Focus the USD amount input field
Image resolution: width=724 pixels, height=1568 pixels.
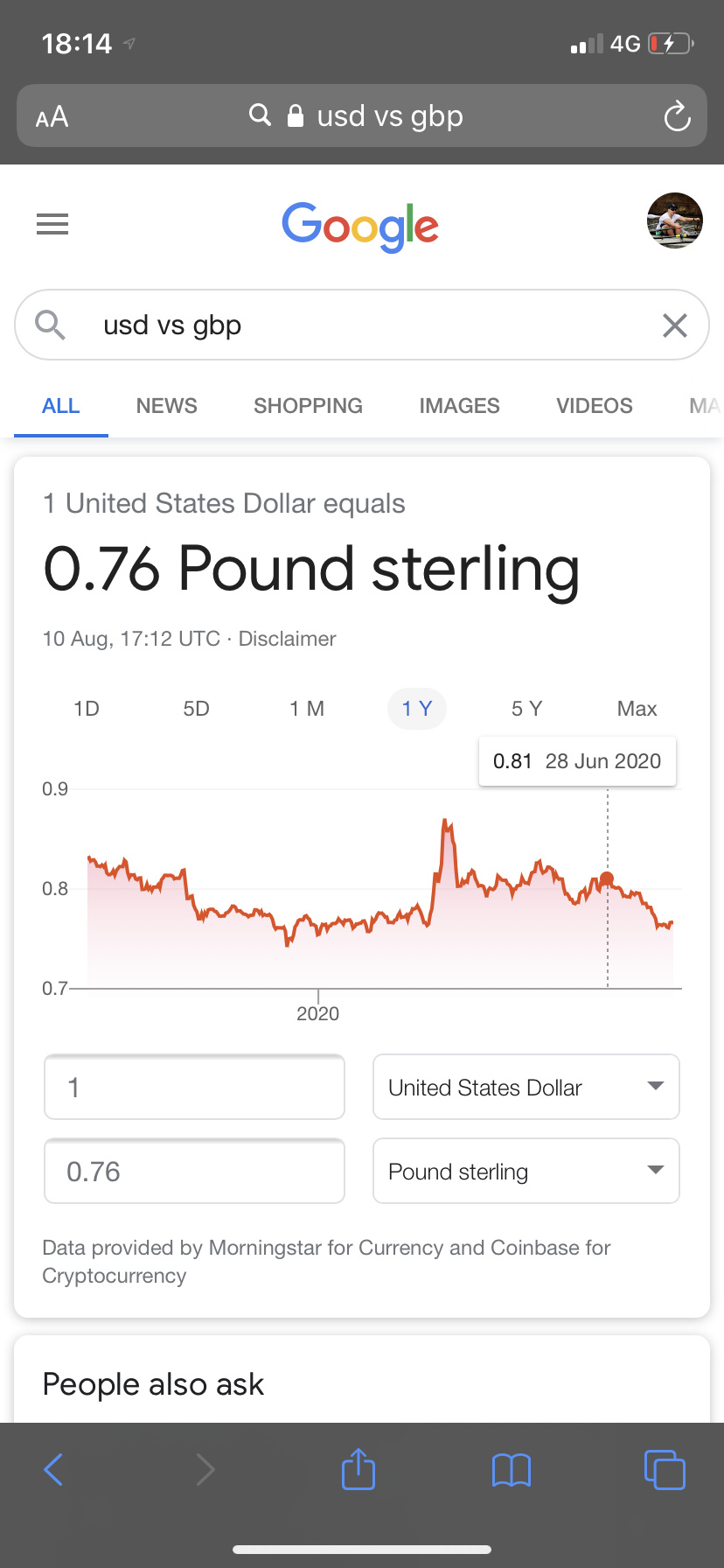click(x=194, y=1087)
